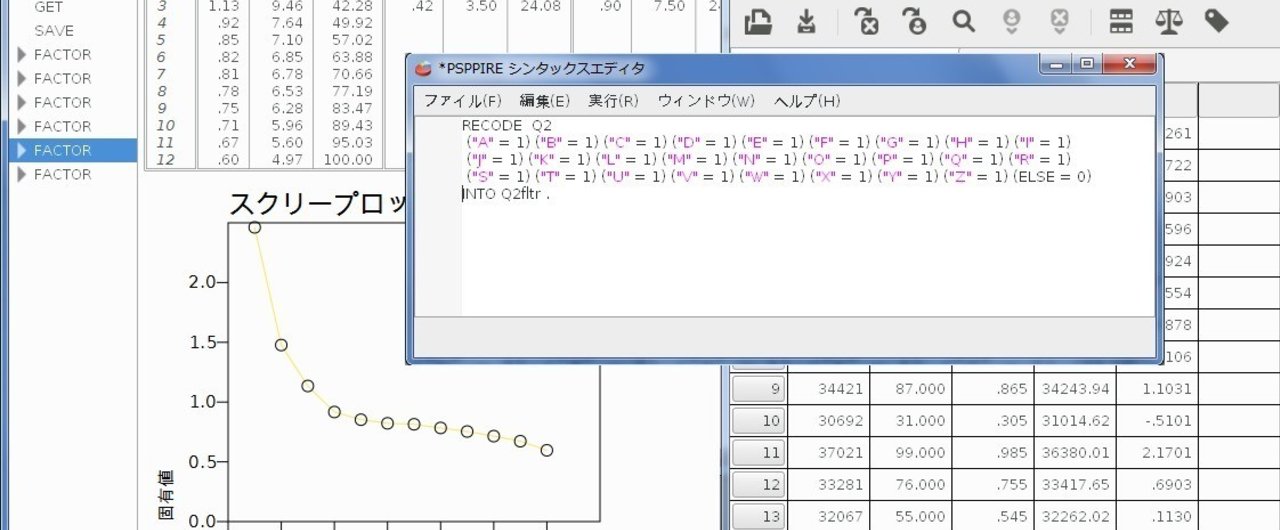Image resolution: width=1280 pixels, height=530 pixels.
Task: Click cell .1130 in data sheet
Action: [1157, 517]
